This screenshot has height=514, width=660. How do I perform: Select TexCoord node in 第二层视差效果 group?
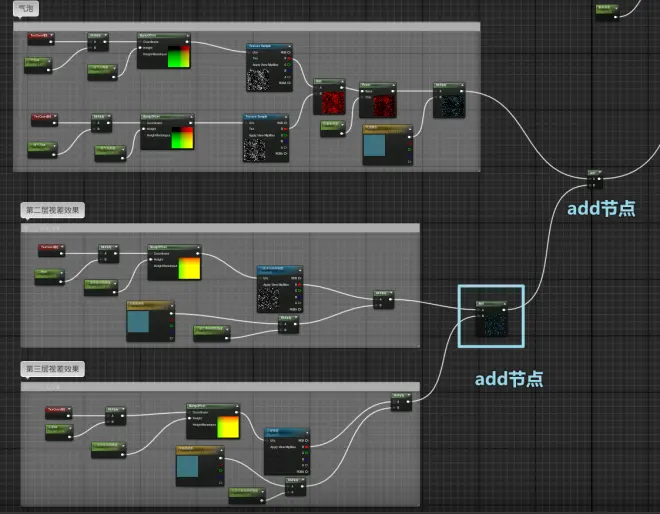coord(51,250)
